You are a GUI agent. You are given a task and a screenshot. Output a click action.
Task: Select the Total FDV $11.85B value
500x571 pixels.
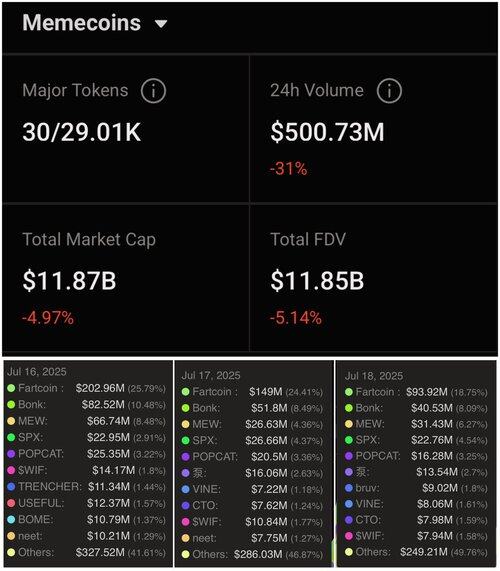coord(317,280)
